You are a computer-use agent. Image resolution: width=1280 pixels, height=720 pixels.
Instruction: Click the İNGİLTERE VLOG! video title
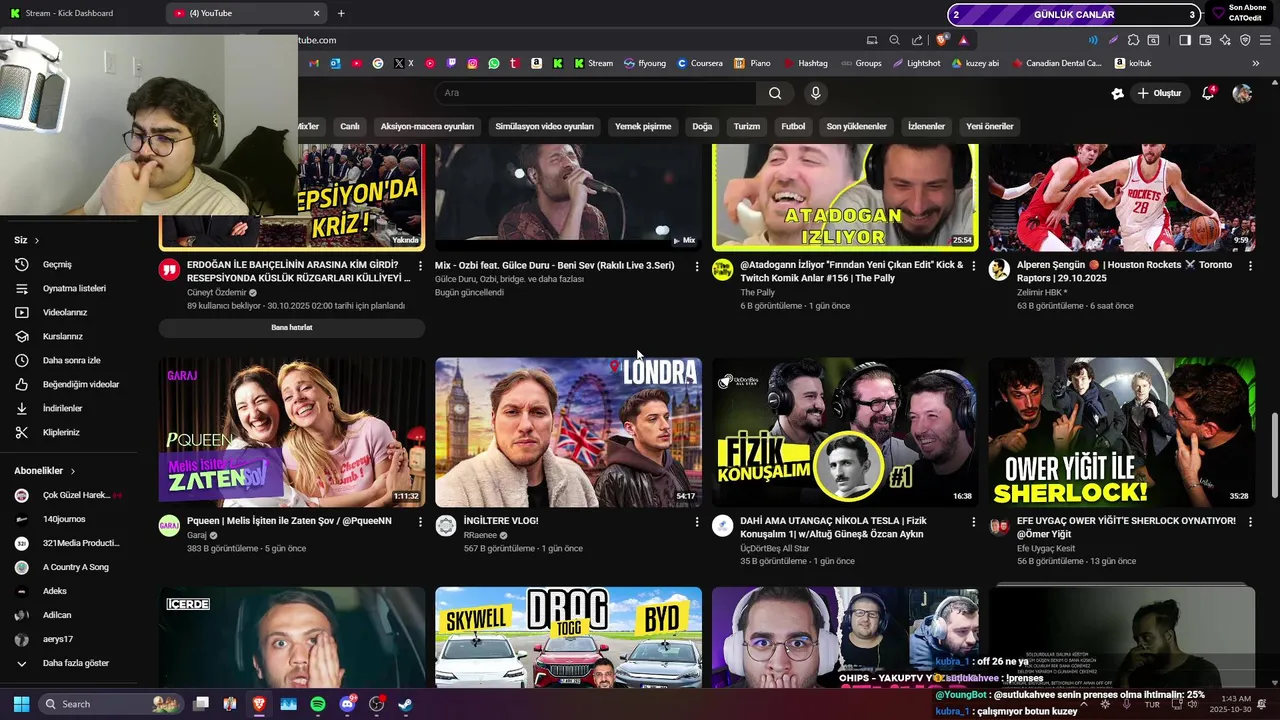coord(501,521)
